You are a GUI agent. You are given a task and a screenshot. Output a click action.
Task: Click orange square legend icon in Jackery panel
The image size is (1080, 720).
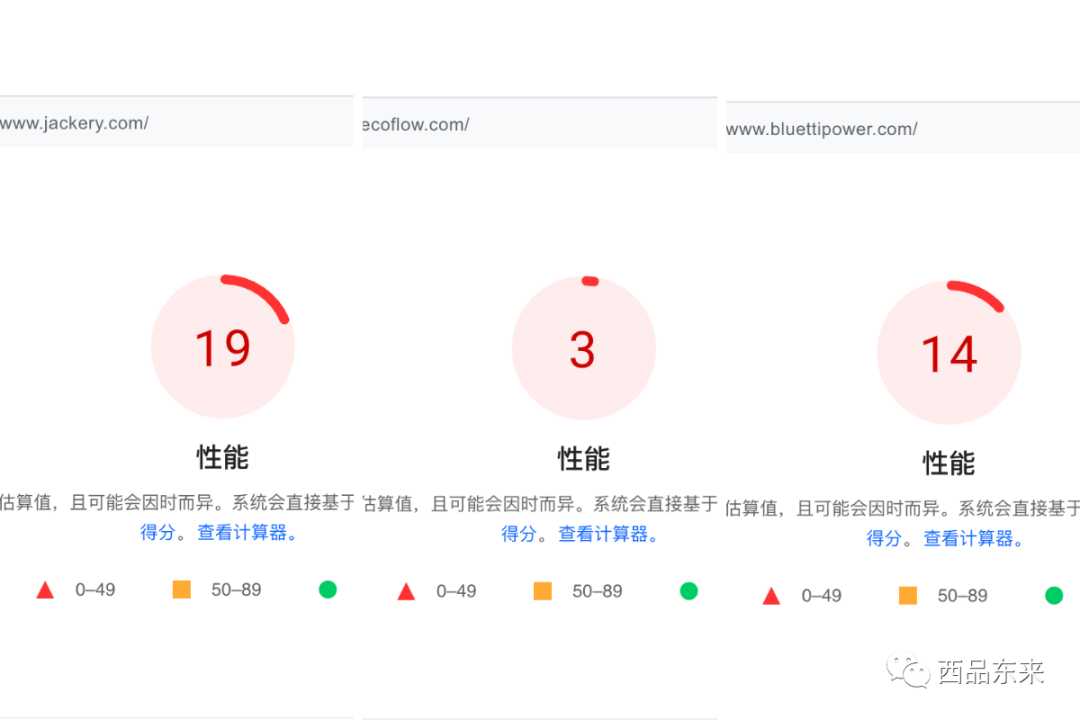click(182, 590)
